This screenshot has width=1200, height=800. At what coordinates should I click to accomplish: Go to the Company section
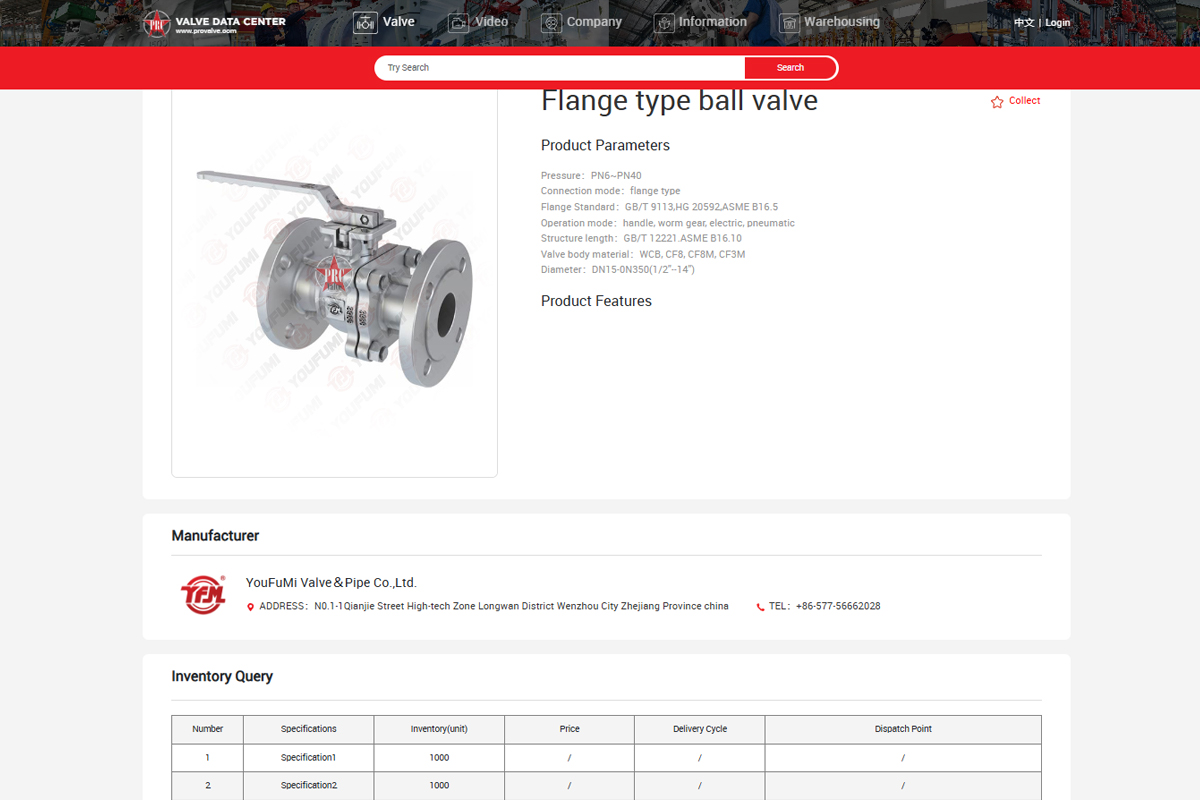594,22
